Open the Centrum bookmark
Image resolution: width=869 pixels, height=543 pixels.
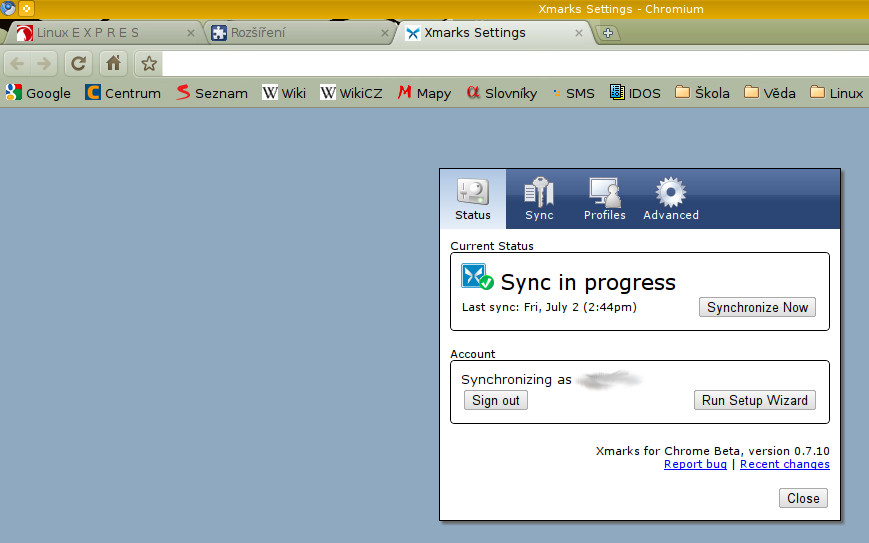point(123,93)
